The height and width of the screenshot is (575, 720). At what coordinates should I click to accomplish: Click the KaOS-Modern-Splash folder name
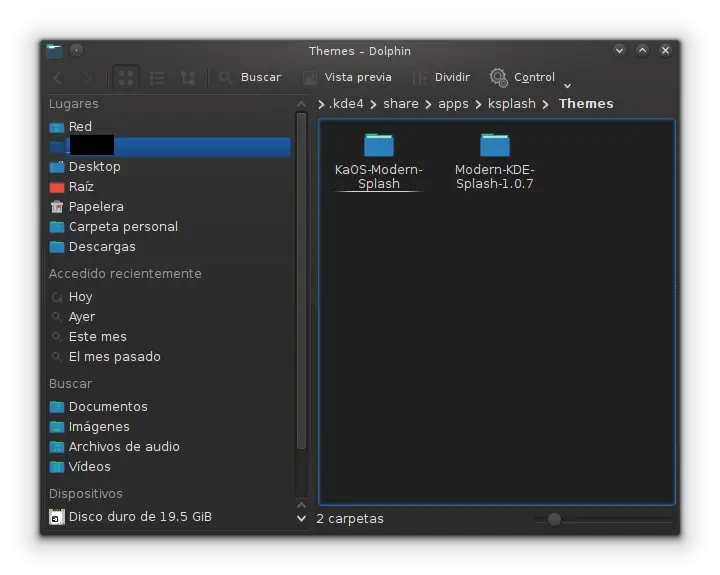coord(379,177)
